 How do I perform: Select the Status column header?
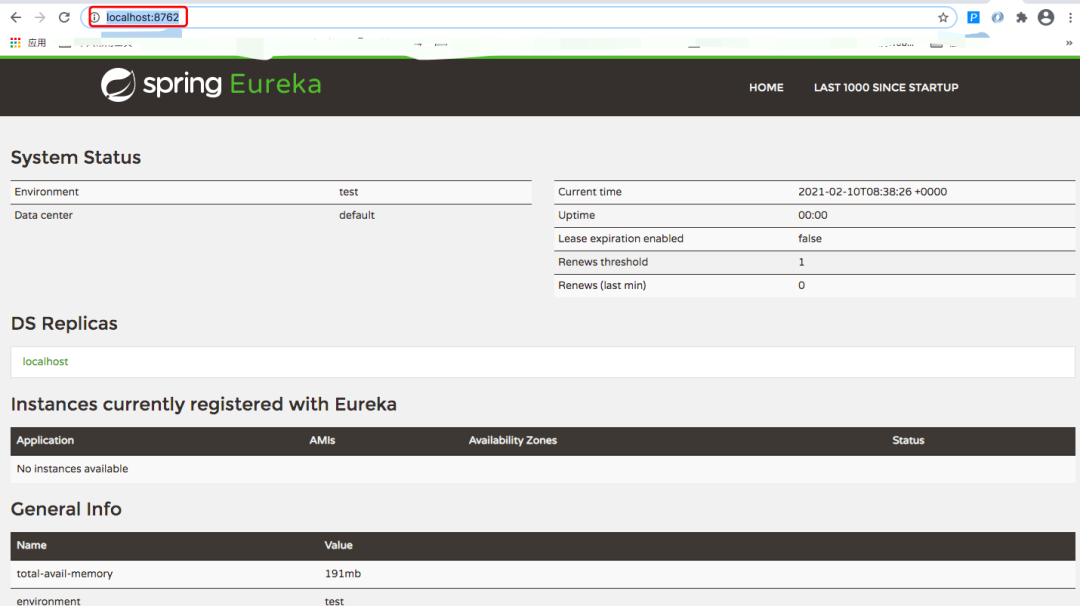coord(908,440)
